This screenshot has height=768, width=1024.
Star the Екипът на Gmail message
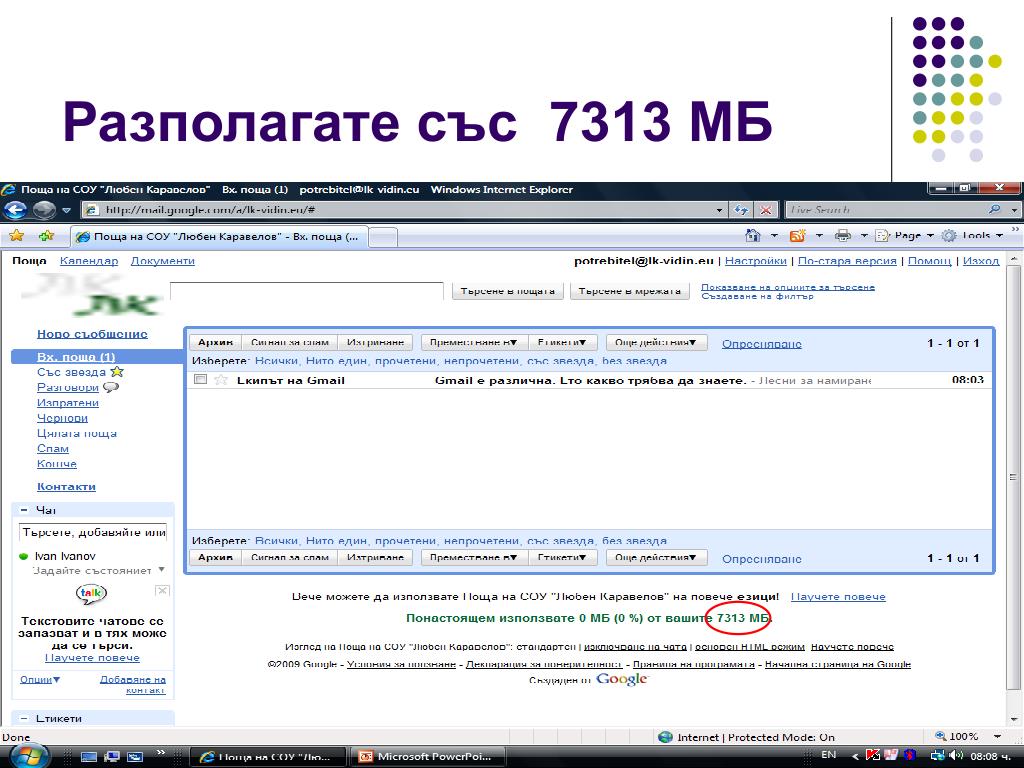pos(221,380)
